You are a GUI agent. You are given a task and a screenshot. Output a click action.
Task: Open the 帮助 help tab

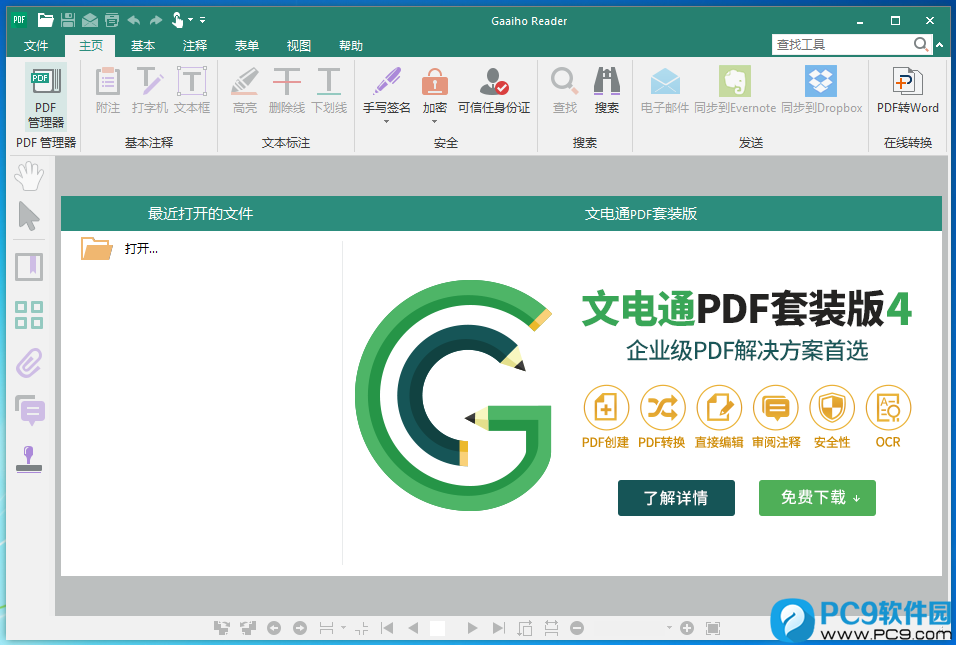point(351,46)
